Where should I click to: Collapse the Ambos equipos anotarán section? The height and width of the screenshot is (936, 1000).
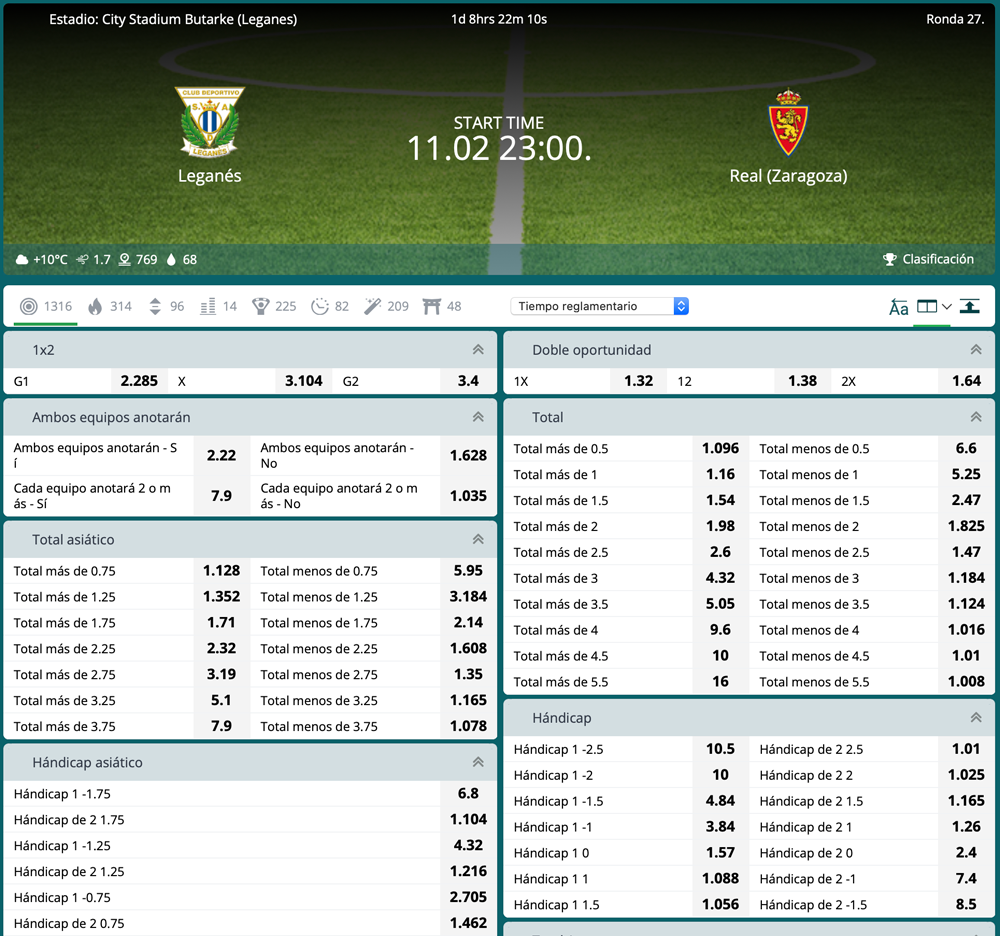(478, 417)
